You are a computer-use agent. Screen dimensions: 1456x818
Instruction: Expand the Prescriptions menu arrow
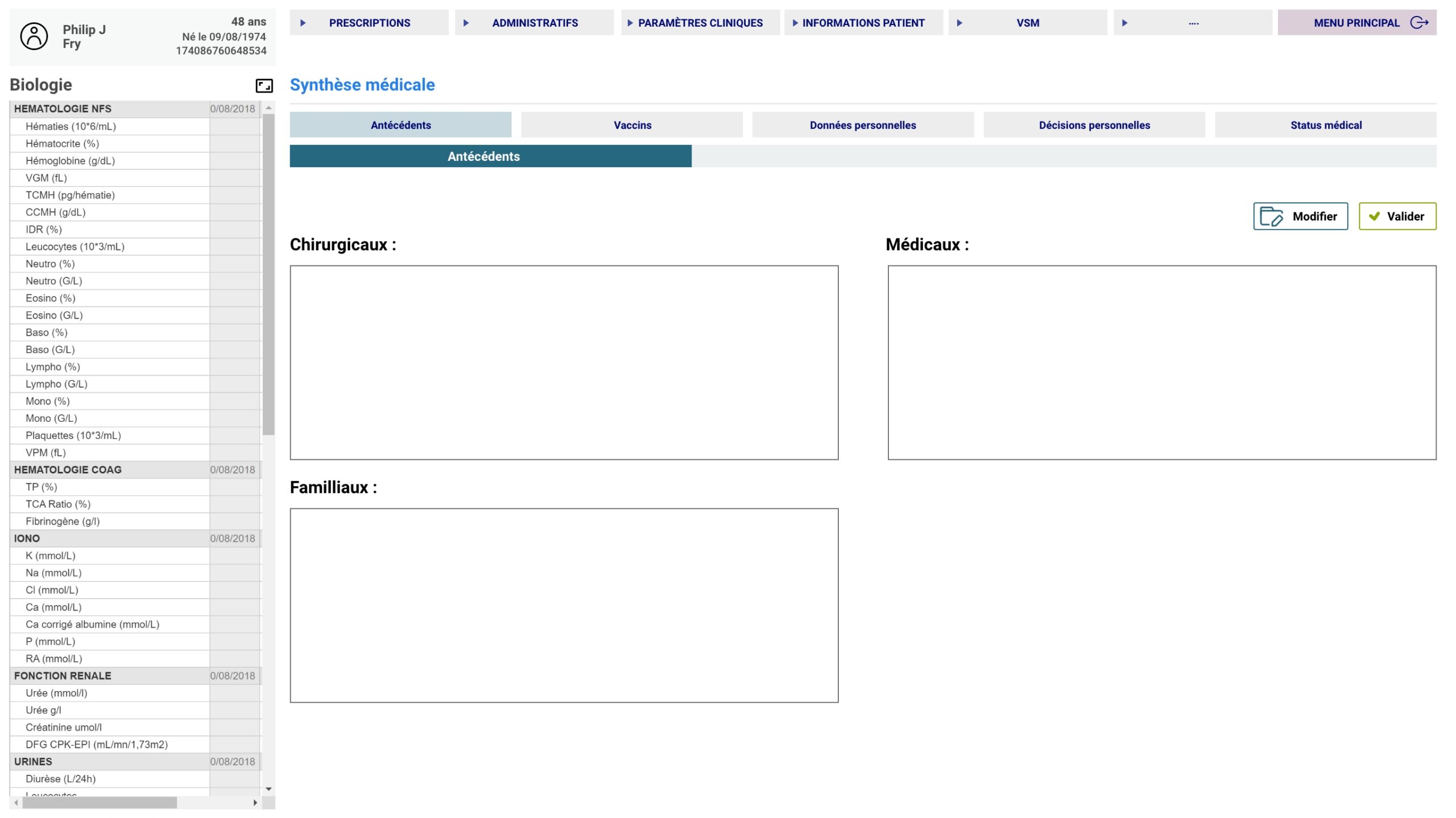tap(303, 23)
